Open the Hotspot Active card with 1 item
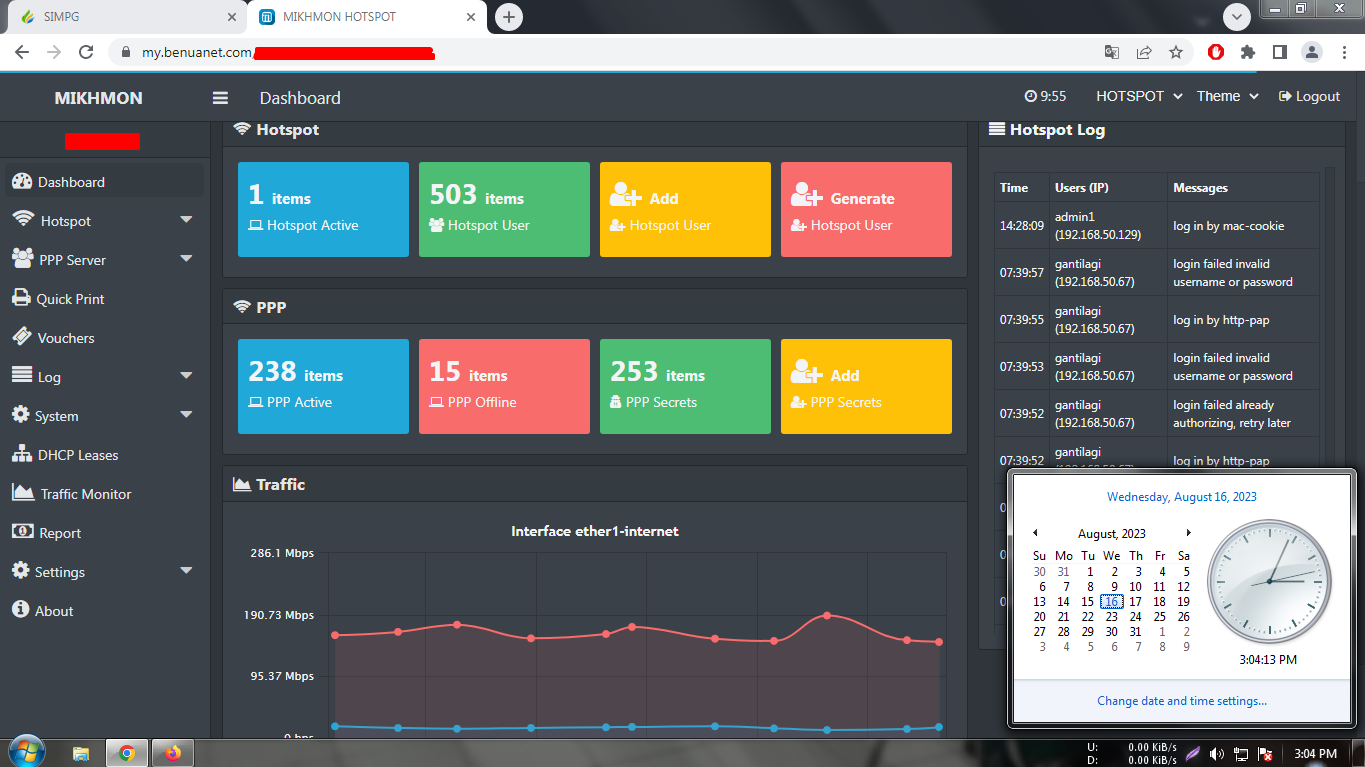The width and height of the screenshot is (1365, 767). (x=323, y=209)
